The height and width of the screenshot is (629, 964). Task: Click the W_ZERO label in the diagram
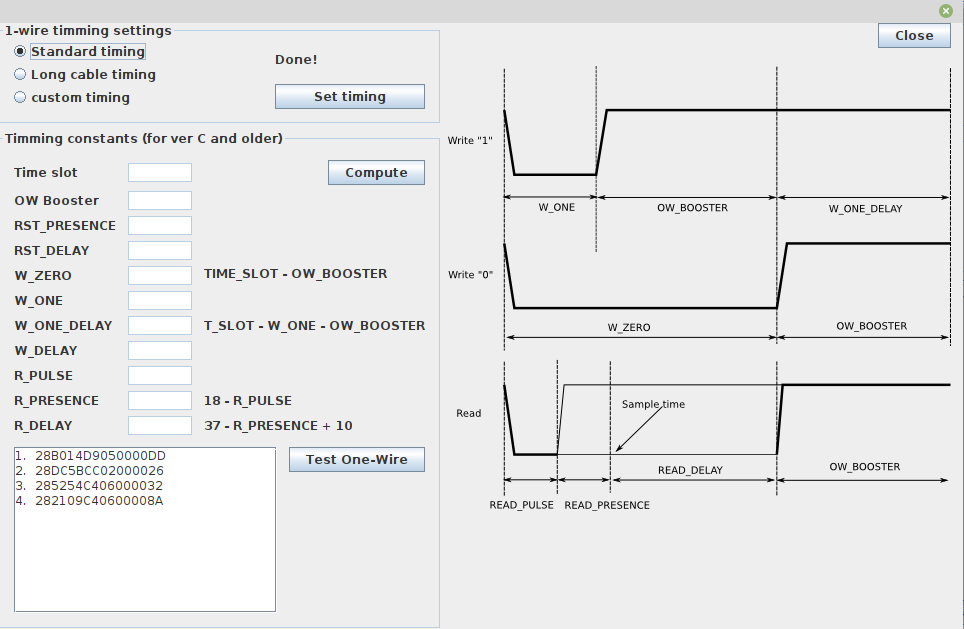[628, 327]
